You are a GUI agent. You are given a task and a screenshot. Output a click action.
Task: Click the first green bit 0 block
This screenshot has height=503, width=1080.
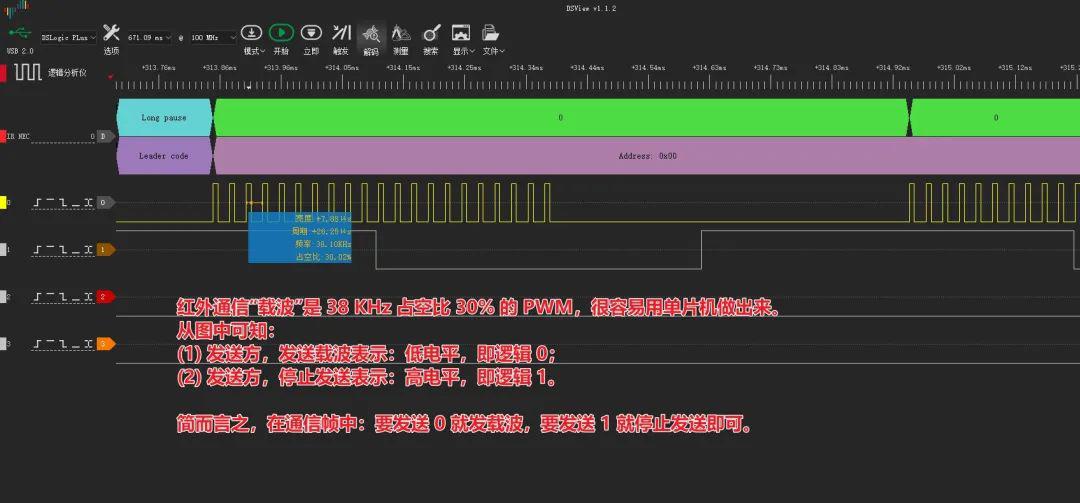[x=561, y=117]
